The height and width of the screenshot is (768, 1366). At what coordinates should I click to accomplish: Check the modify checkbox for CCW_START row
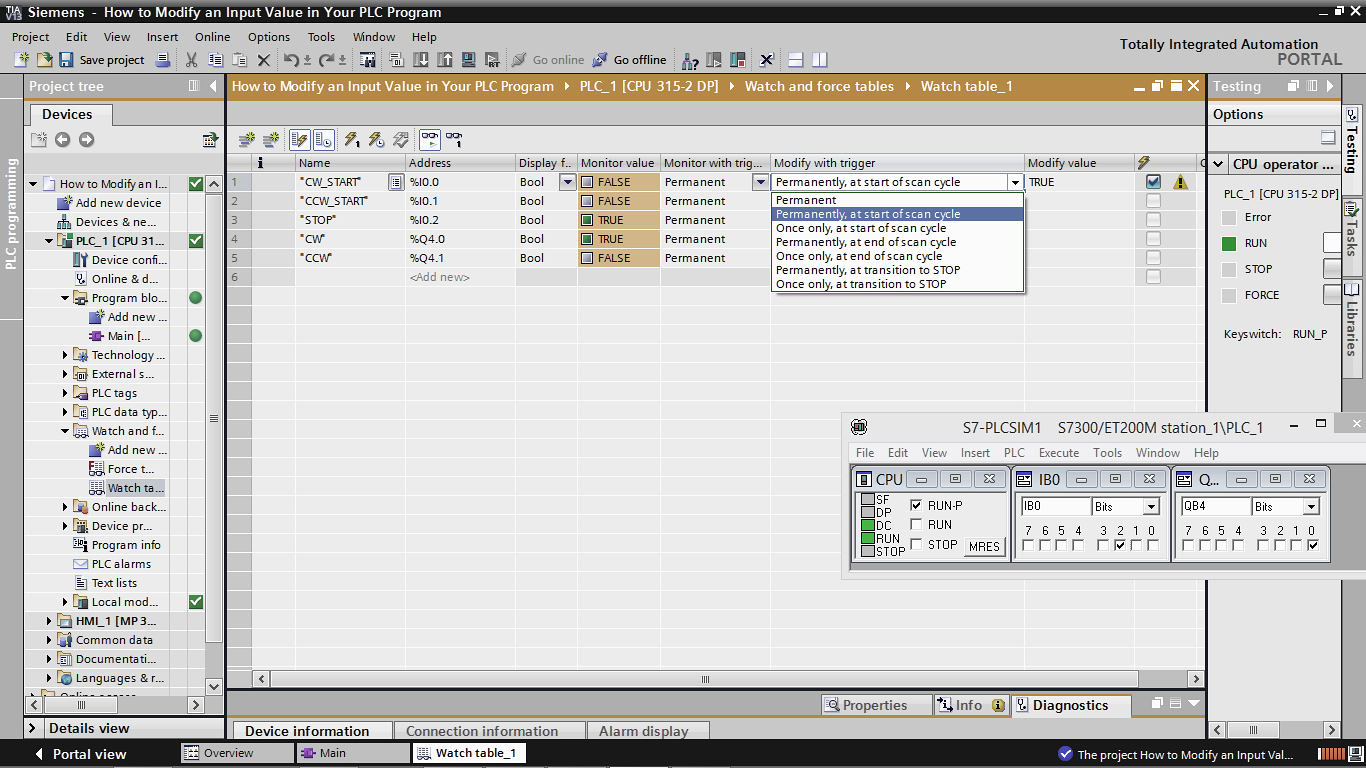[x=1153, y=201]
